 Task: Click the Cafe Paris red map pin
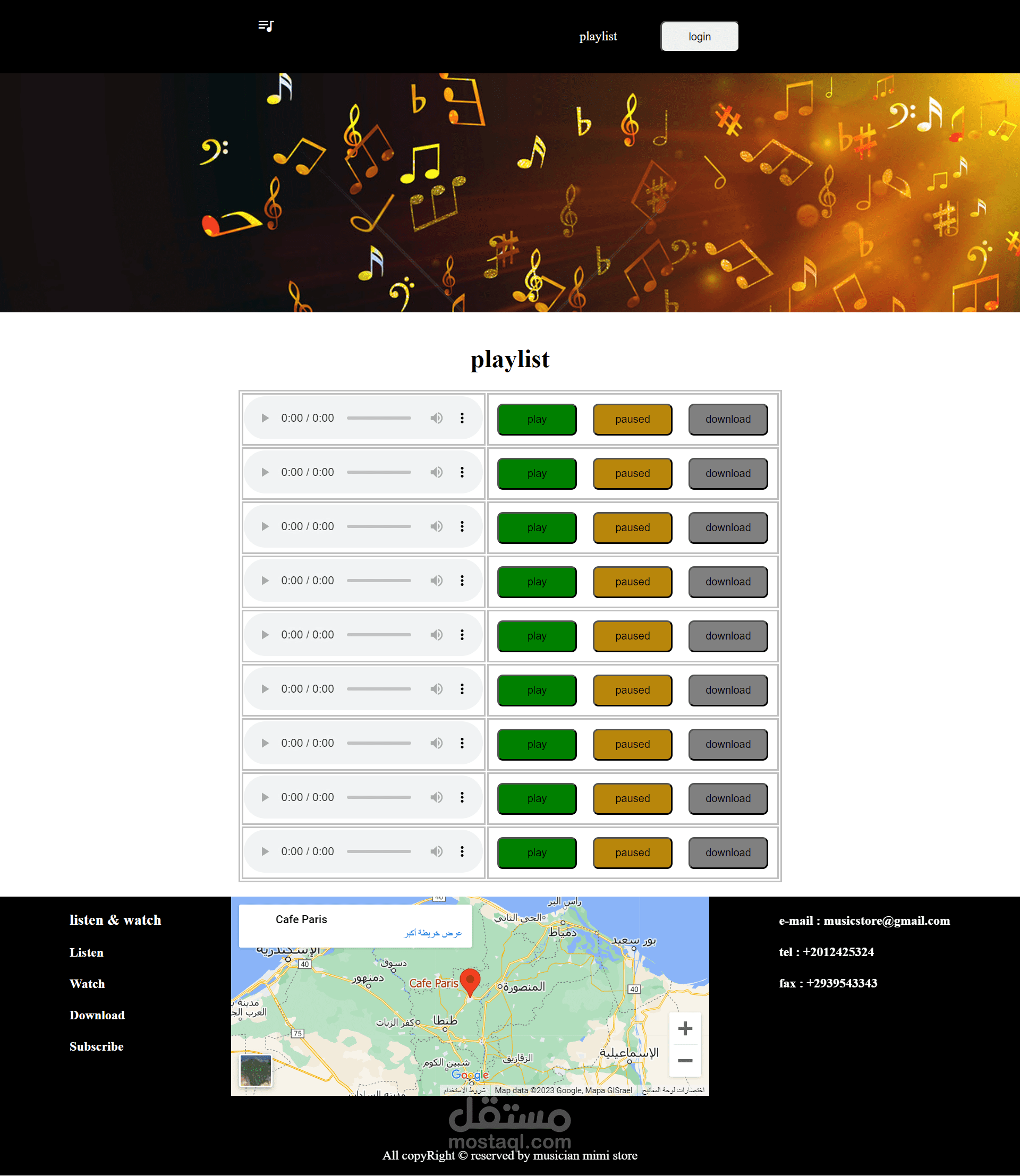[470, 981]
